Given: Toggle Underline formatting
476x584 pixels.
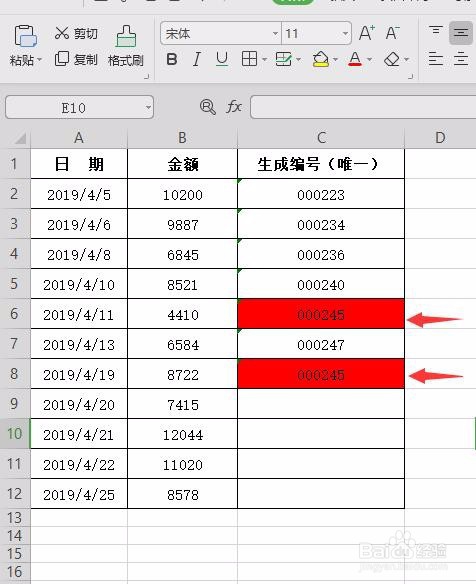Looking at the screenshot, I should [222, 59].
